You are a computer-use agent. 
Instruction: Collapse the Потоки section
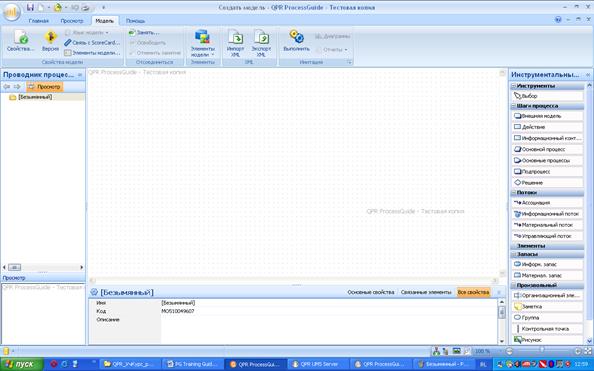pyautogui.click(x=514, y=193)
